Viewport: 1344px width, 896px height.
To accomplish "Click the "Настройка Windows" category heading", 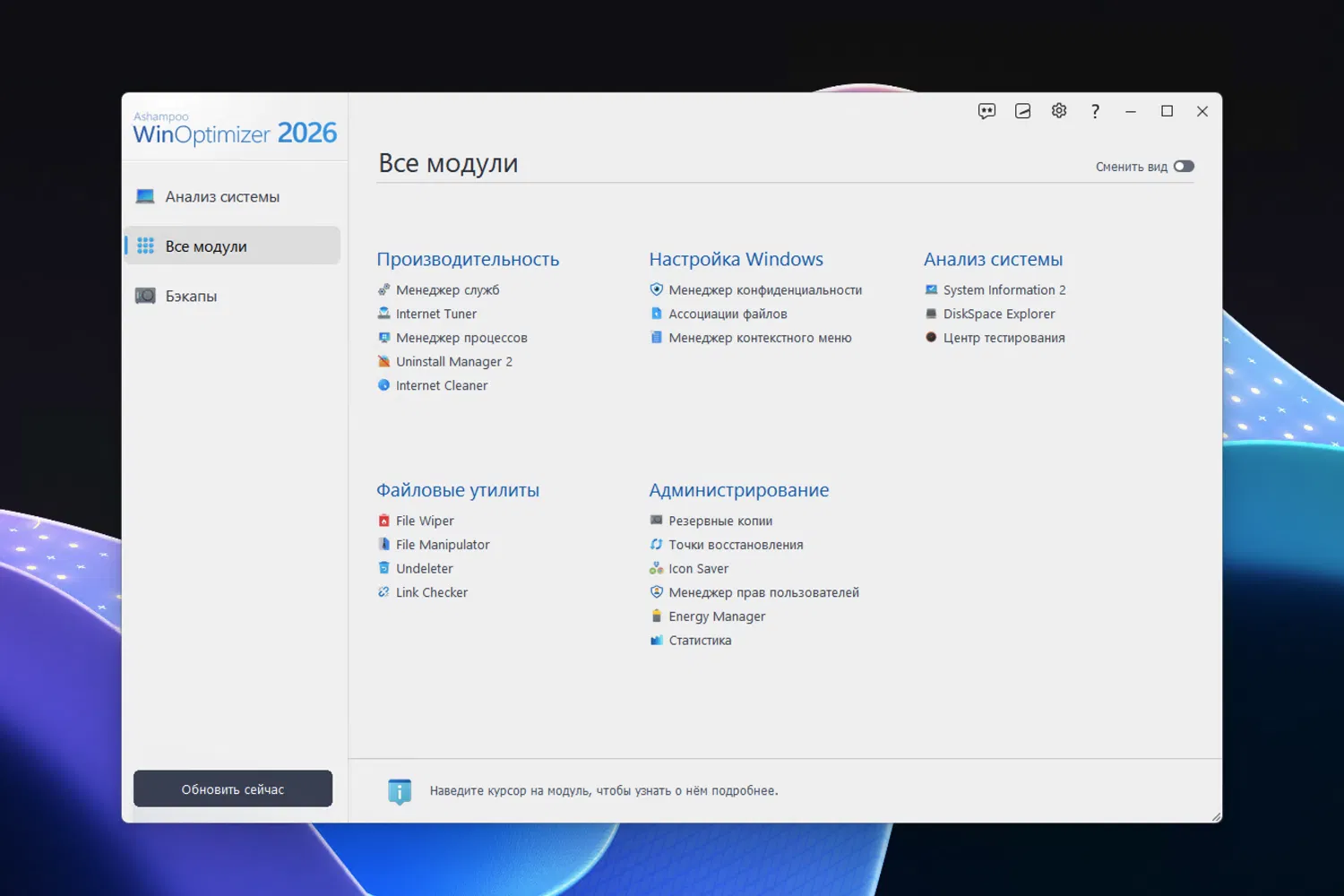I will [x=736, y=259].
